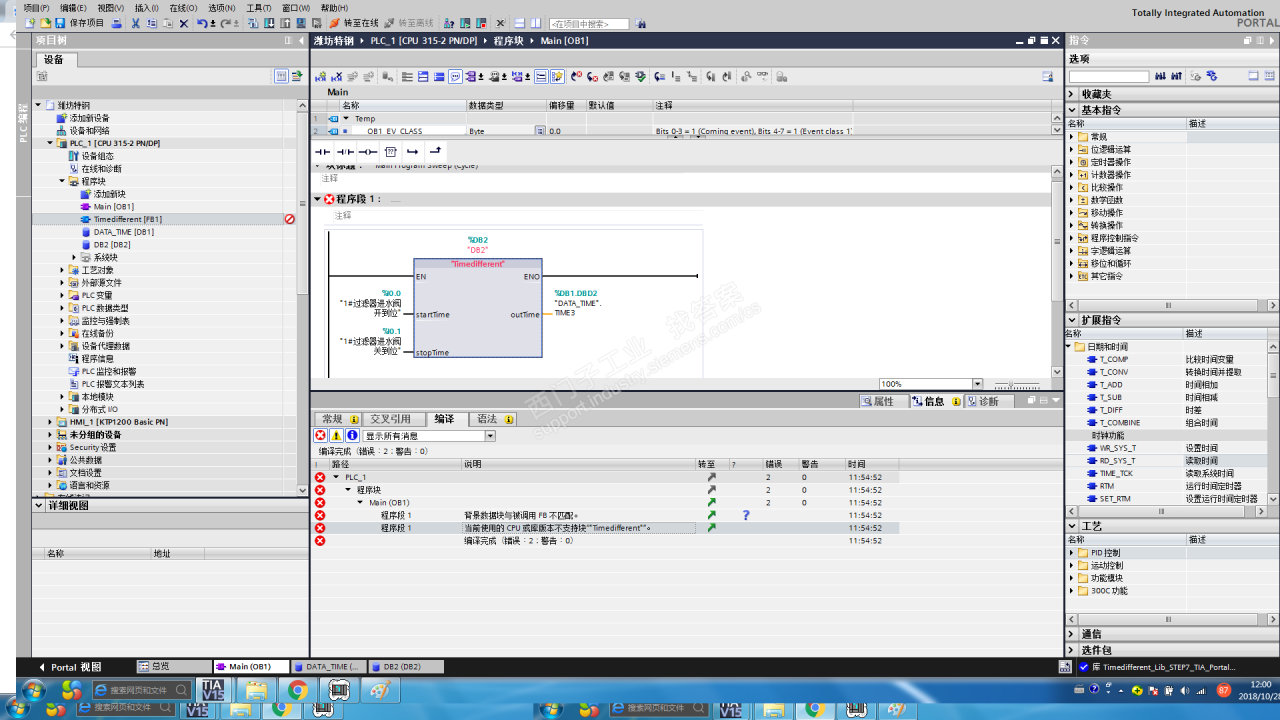Insert an empty box instruction

[x=391, y=152]
